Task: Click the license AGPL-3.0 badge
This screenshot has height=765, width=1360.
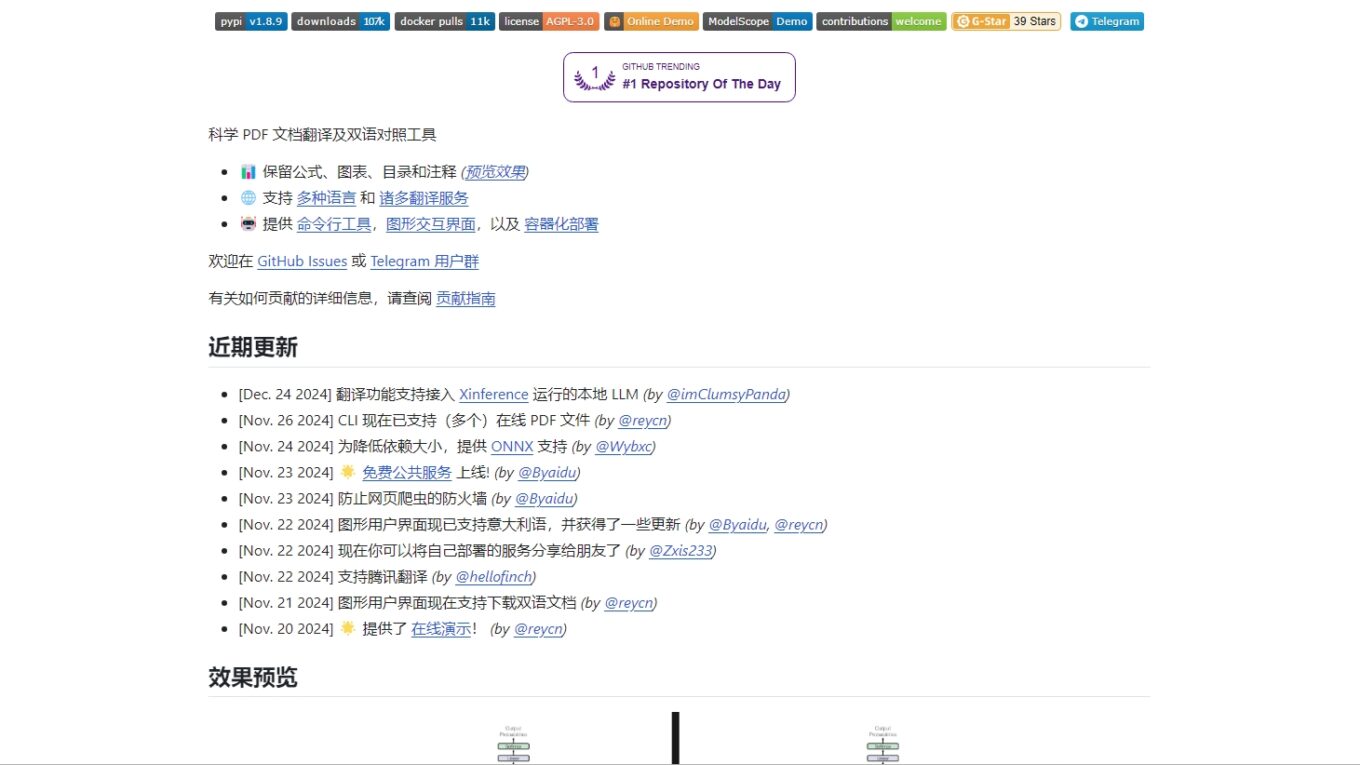Action: pyautogui.click(x=549, y=21)
